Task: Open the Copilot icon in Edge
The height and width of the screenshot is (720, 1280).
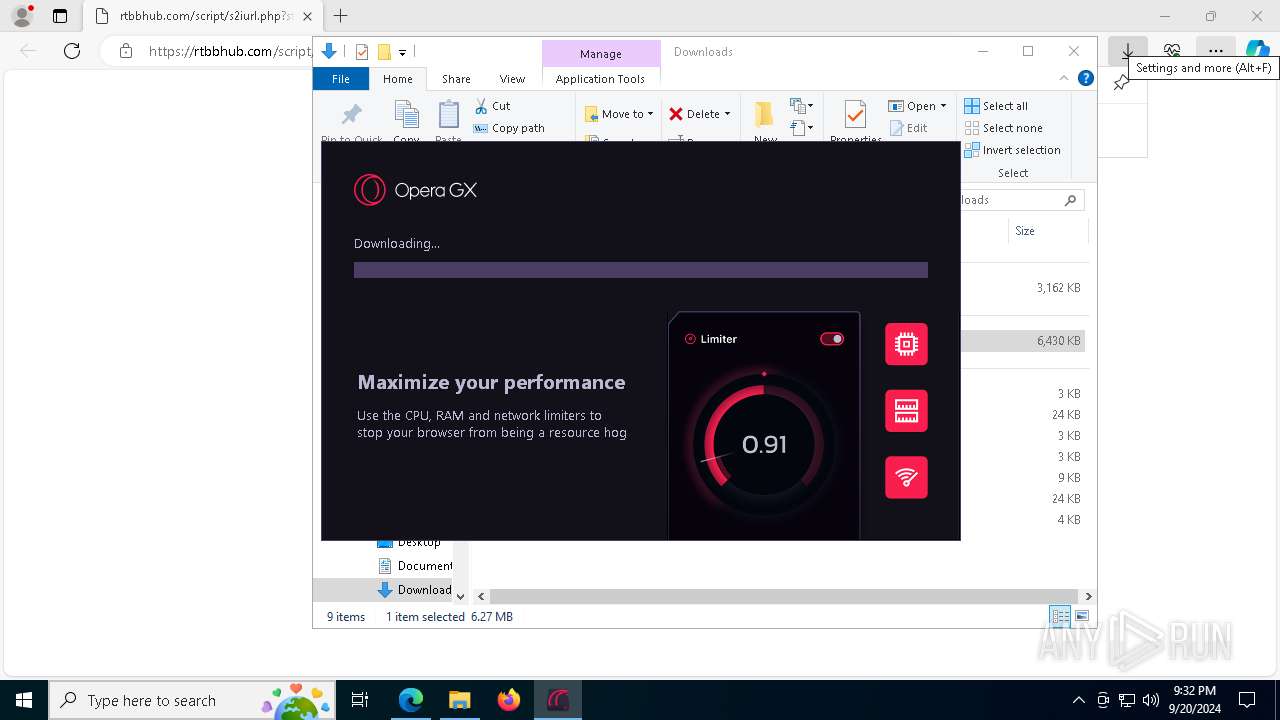Action: point(1258,51)
